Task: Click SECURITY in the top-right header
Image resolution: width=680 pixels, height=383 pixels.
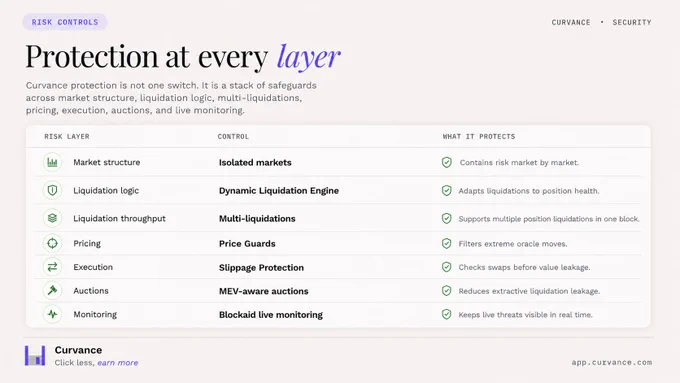Action: coord(632,22)
